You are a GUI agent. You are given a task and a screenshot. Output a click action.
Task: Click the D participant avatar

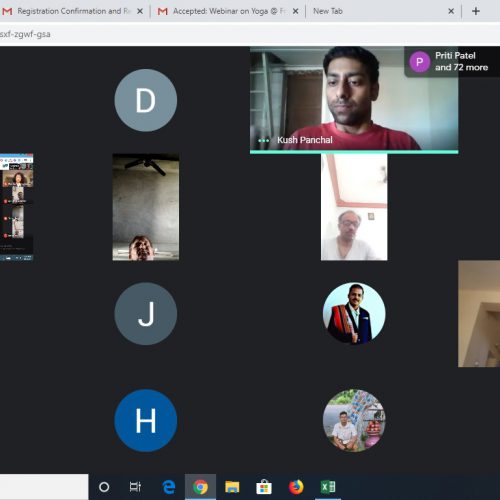point(146,100)
